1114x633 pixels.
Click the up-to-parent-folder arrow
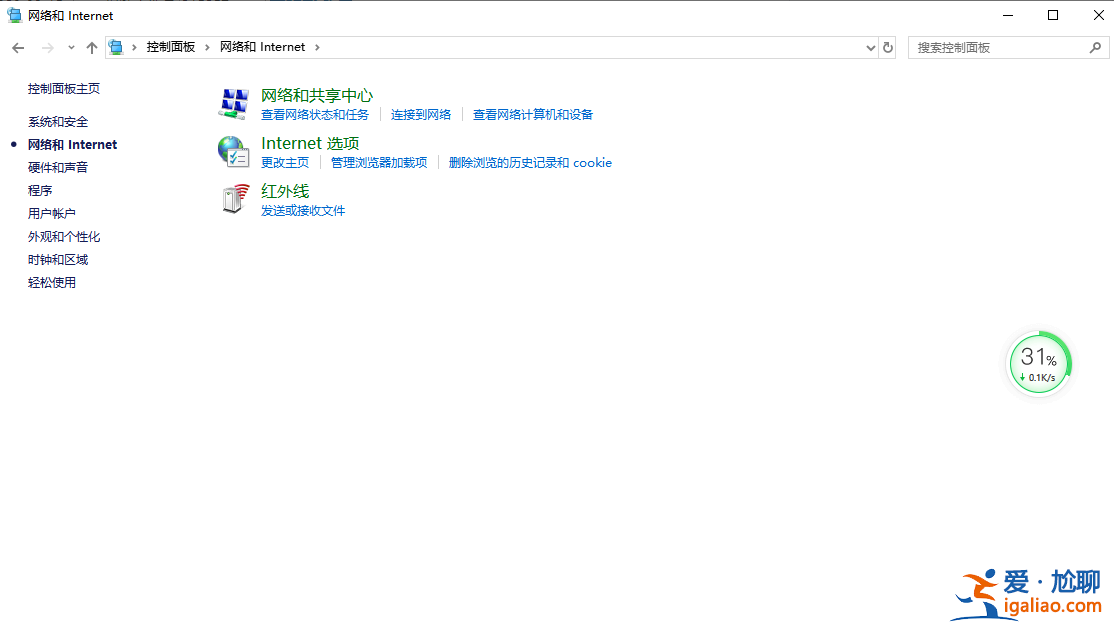tap(91, 47)
